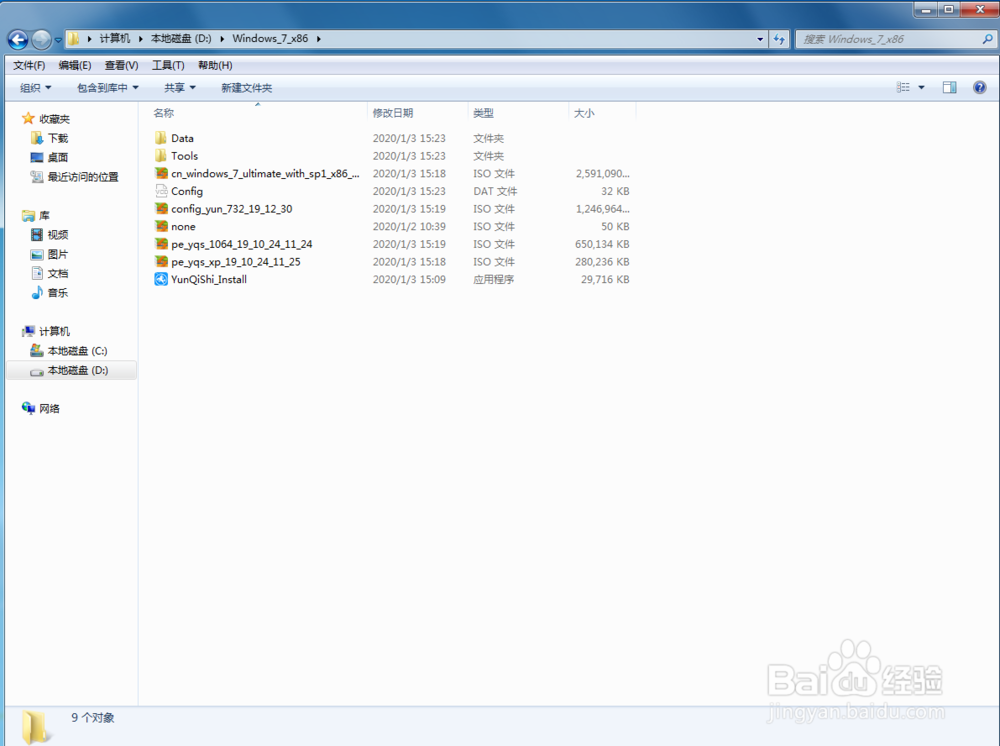
Task: Click the DAT 文件 type cell
Action: click(x=495, y=191)
